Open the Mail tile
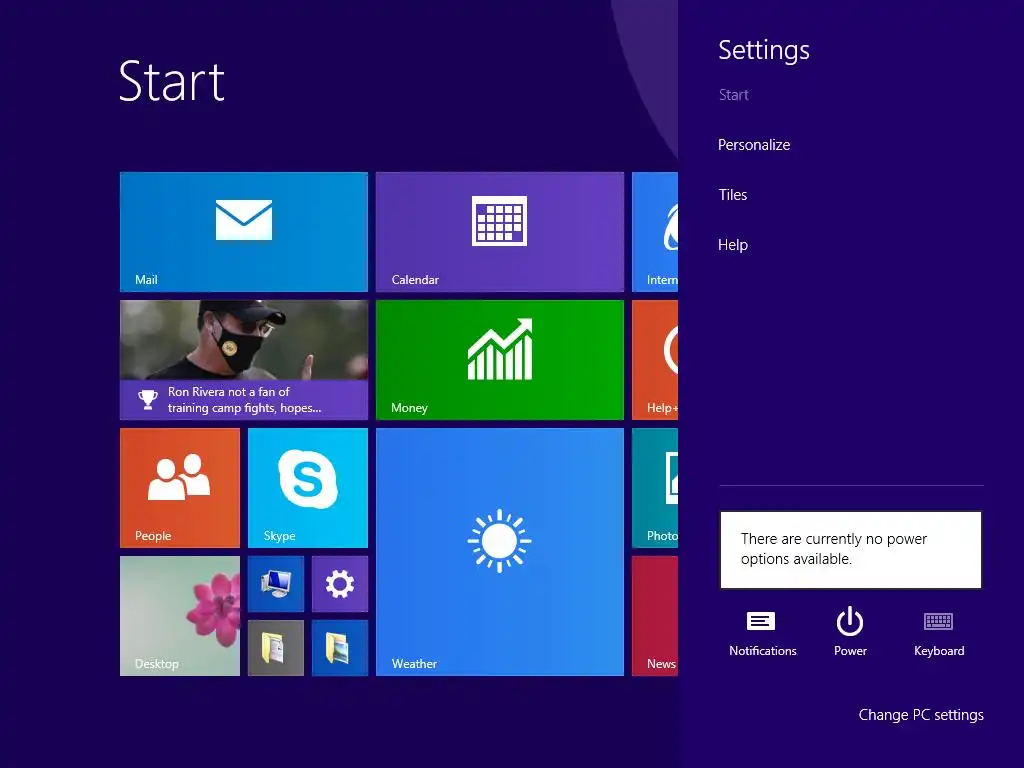 (244, 232)
